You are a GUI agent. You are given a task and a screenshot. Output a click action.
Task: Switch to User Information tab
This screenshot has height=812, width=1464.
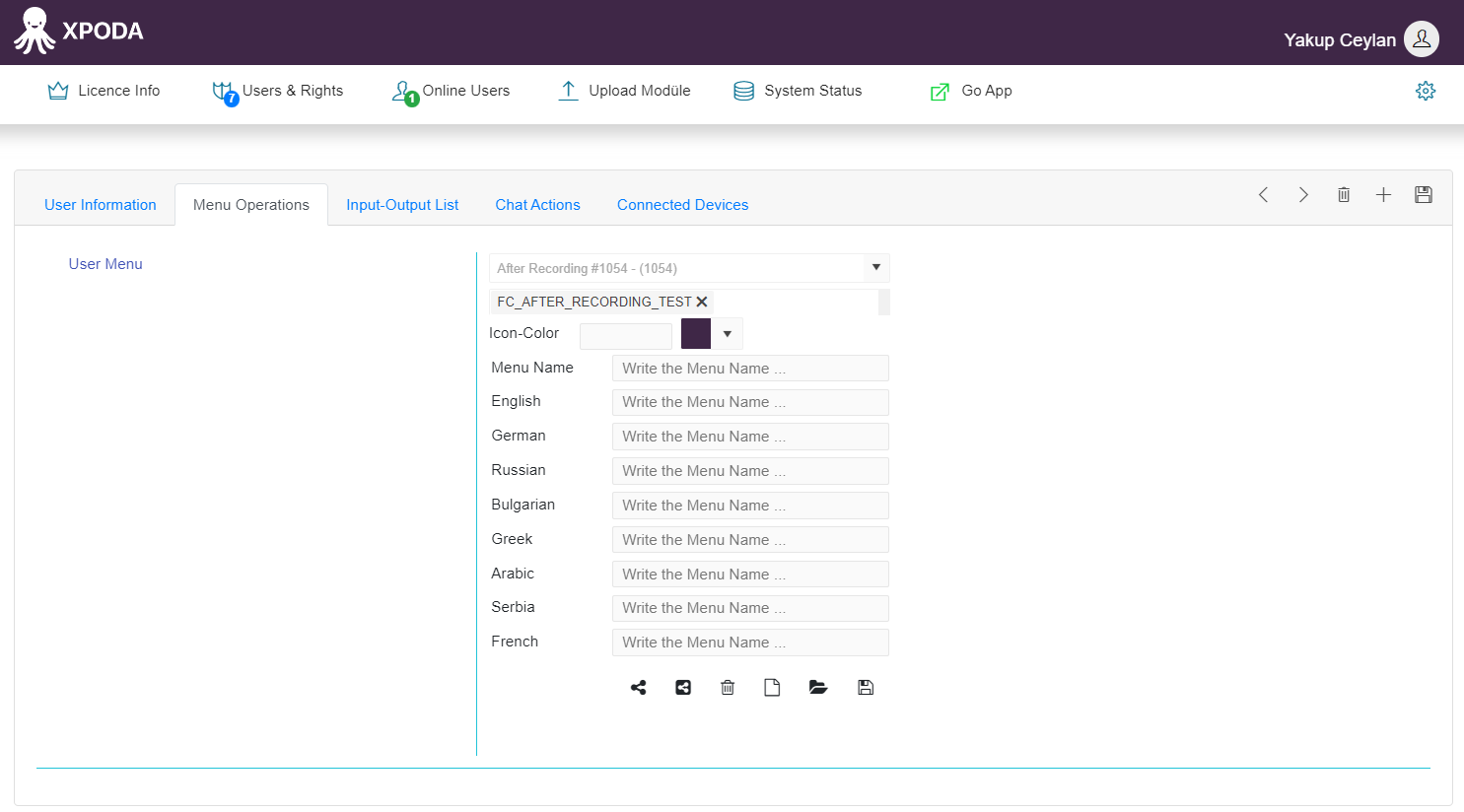[101, 205]
